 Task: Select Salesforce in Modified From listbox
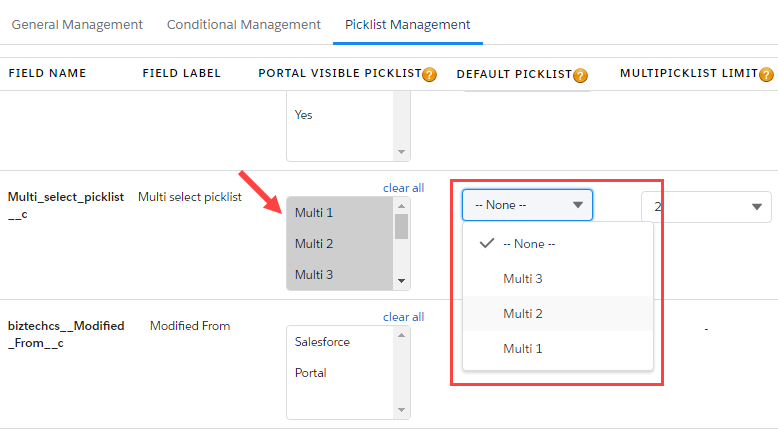[322, 342]
